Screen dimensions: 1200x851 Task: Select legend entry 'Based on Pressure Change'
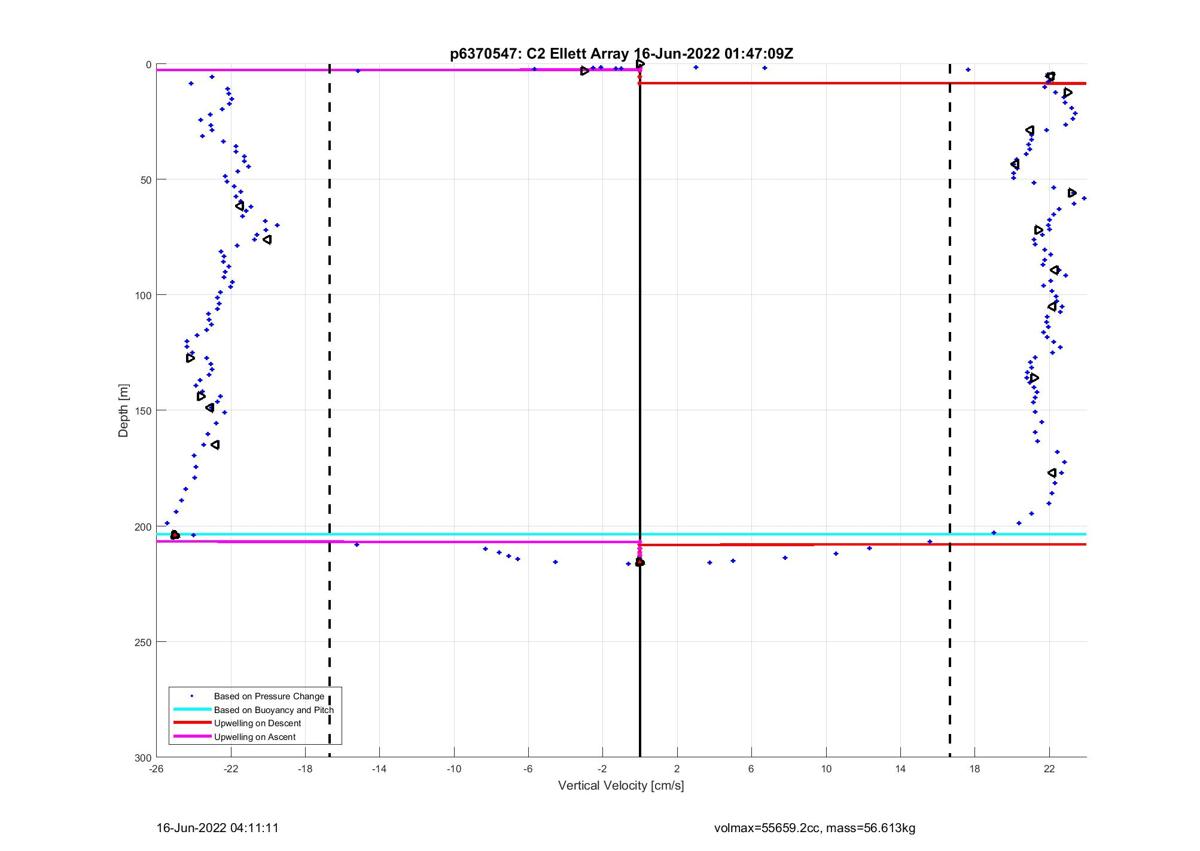(269, 695)
